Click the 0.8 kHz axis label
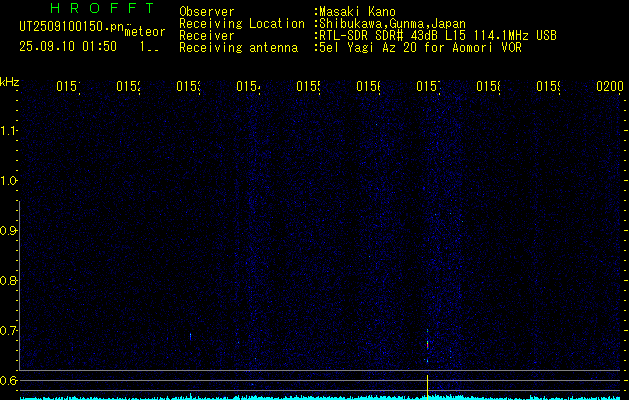This screenshot has height=400, width=629. 8,280
